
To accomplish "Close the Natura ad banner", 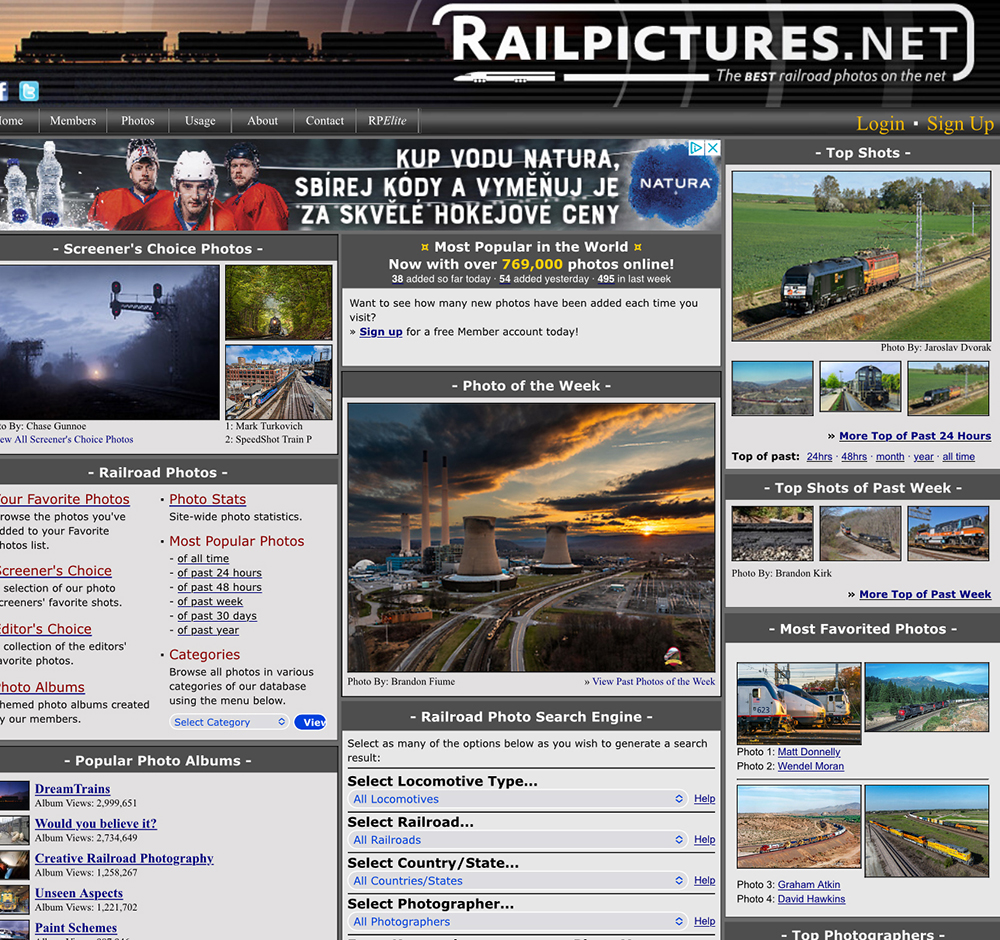I will coord(713,148).
